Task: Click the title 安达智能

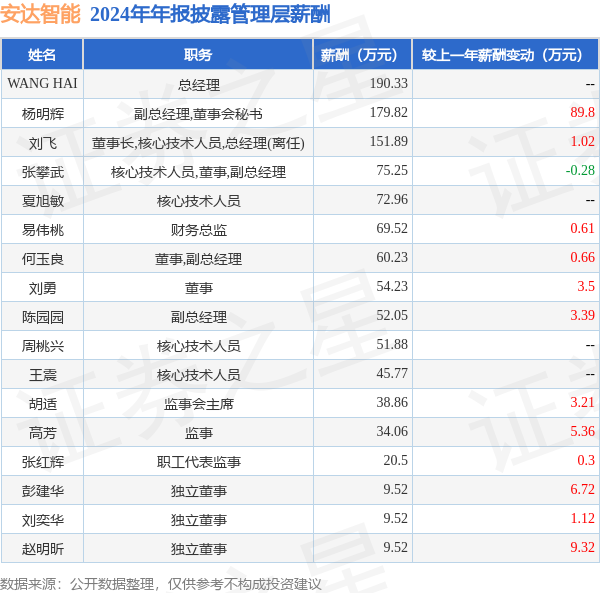Action: (x=40, y=14)
